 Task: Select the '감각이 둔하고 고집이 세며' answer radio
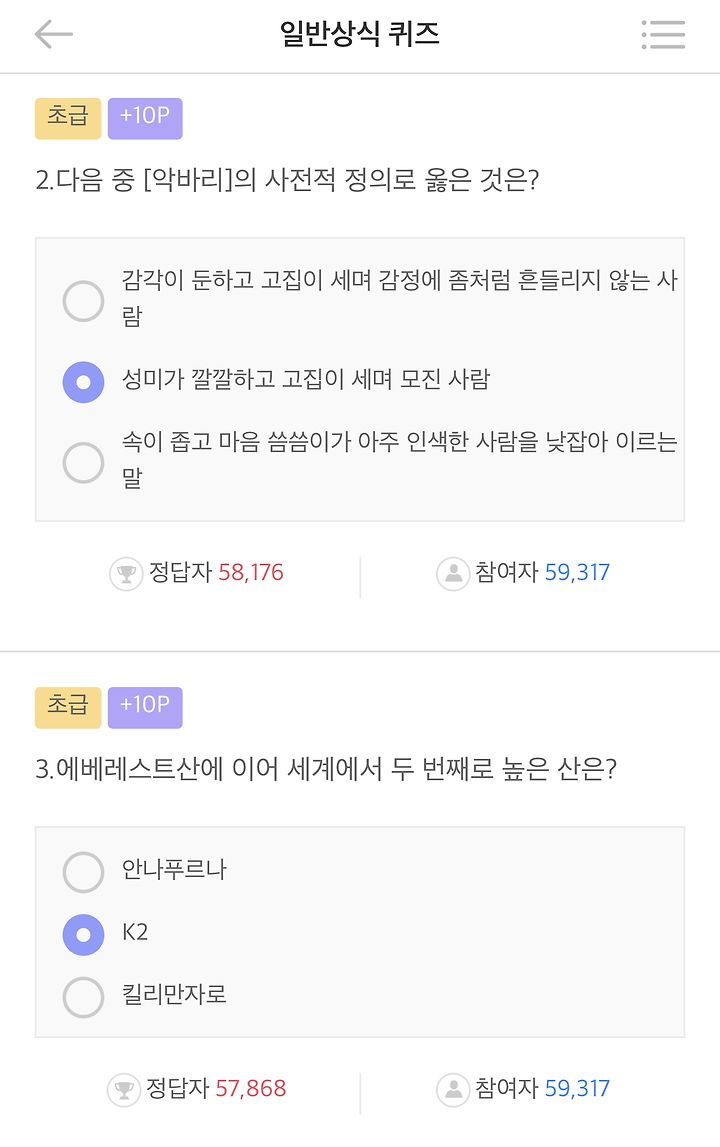83,301
